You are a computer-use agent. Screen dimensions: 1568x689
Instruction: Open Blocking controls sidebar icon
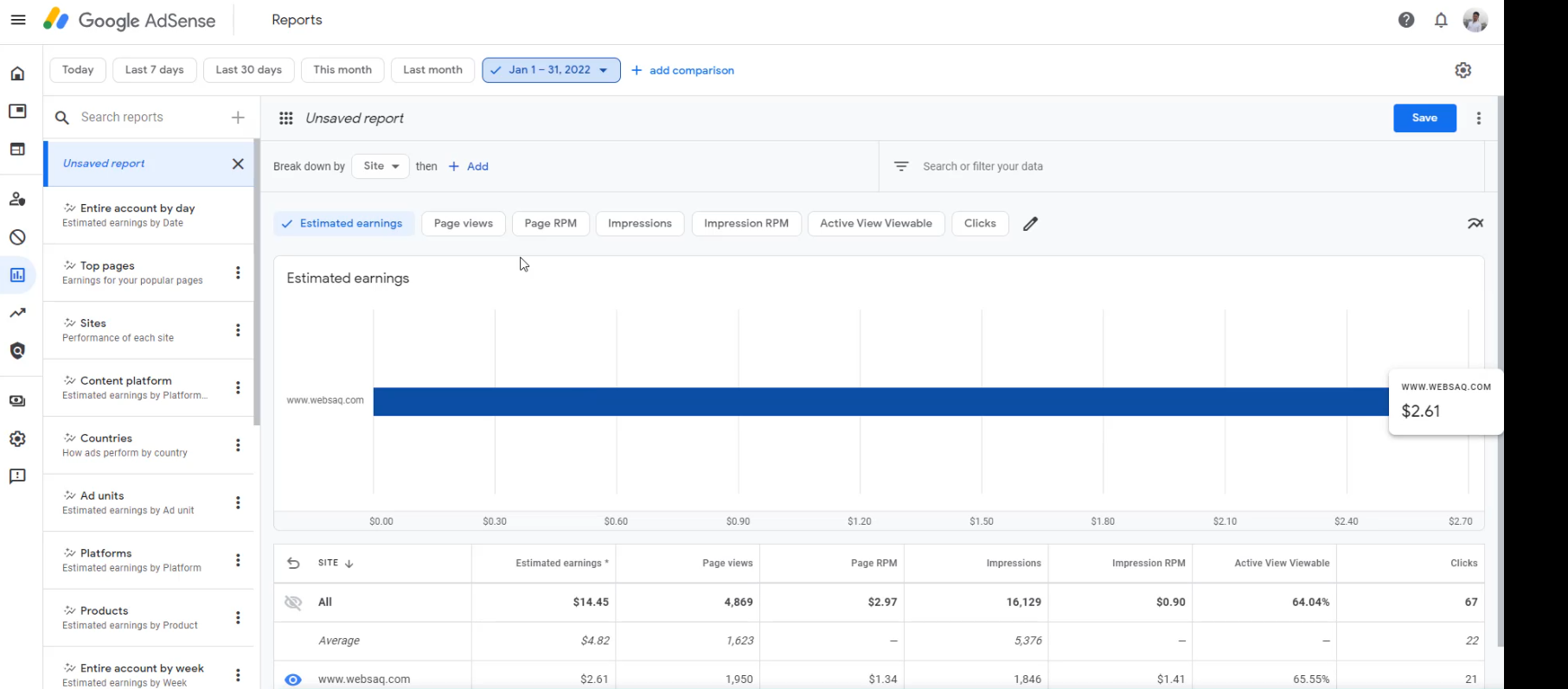click(17, 238)
